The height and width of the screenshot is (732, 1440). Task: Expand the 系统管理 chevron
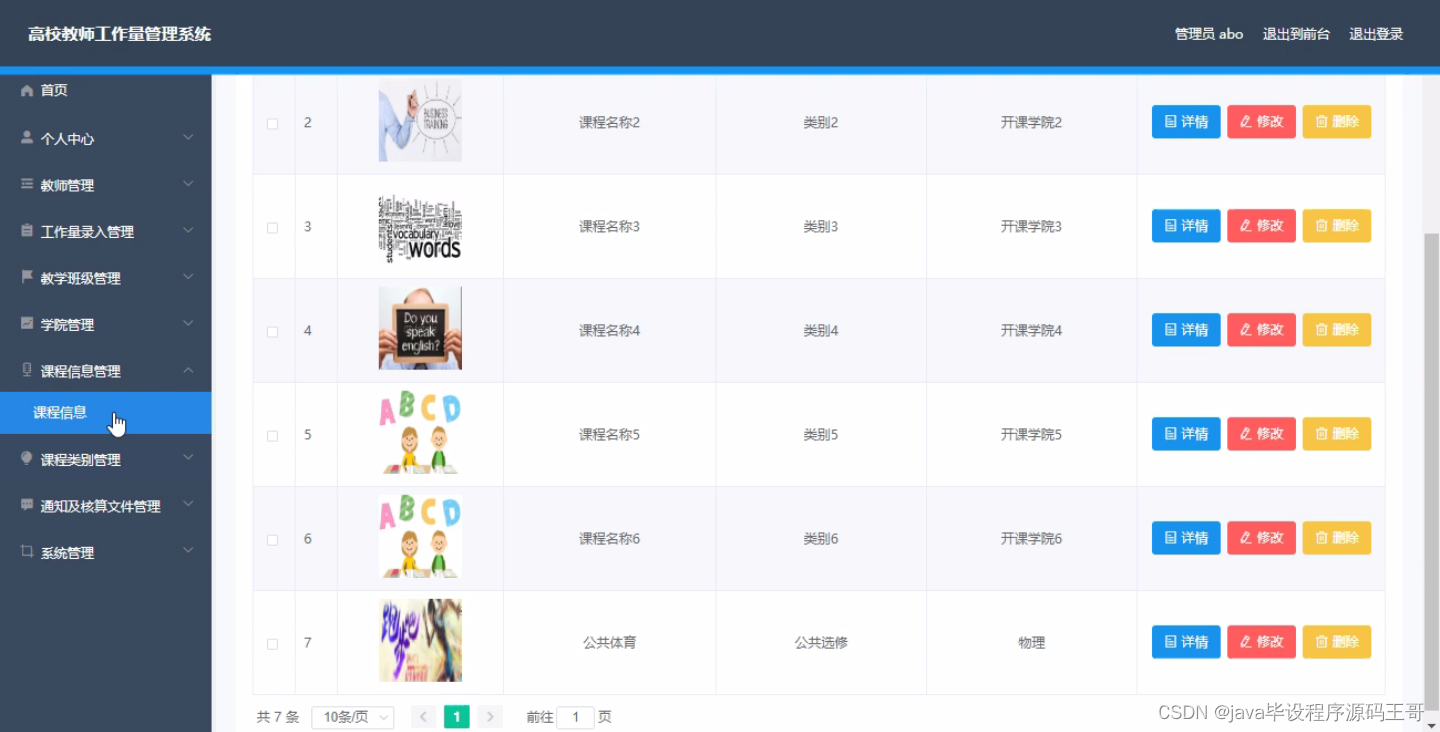(188, 551)
